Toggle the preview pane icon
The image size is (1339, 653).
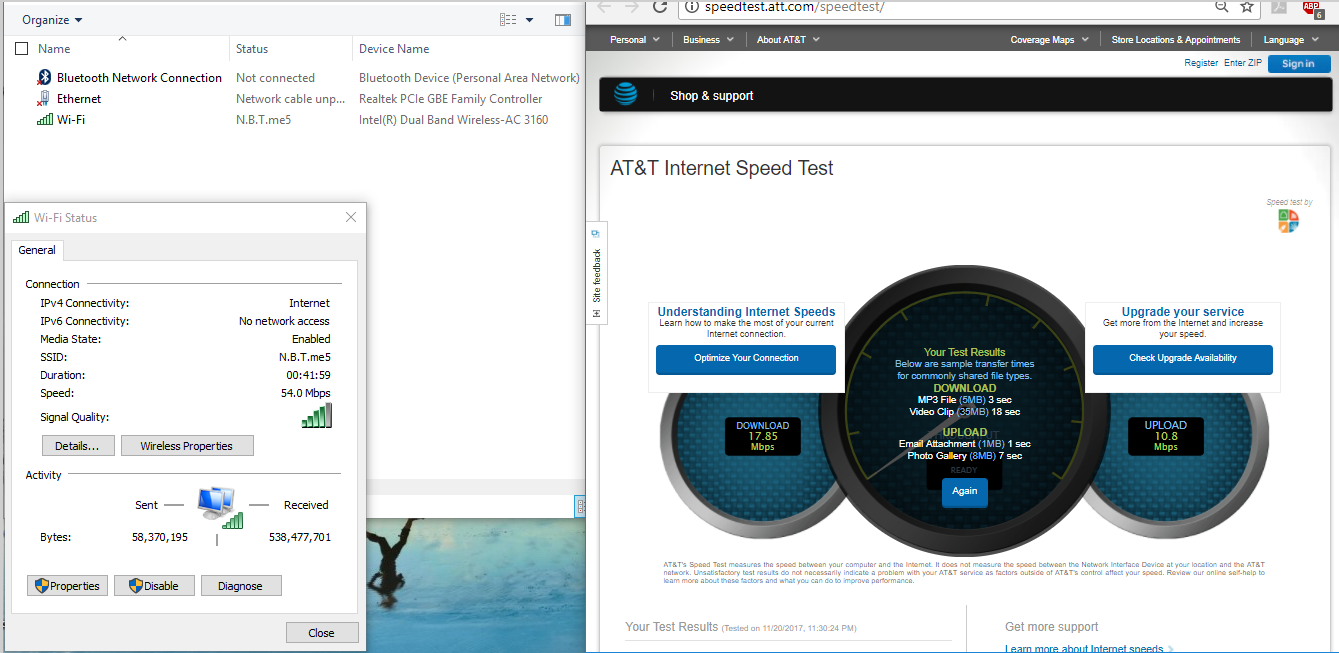[x=563, y=20]
